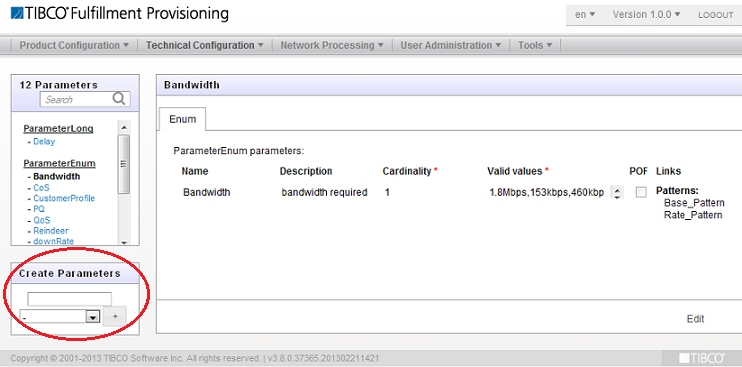
Task: Click the Cardinality value 1
Action: pos(387,192)
